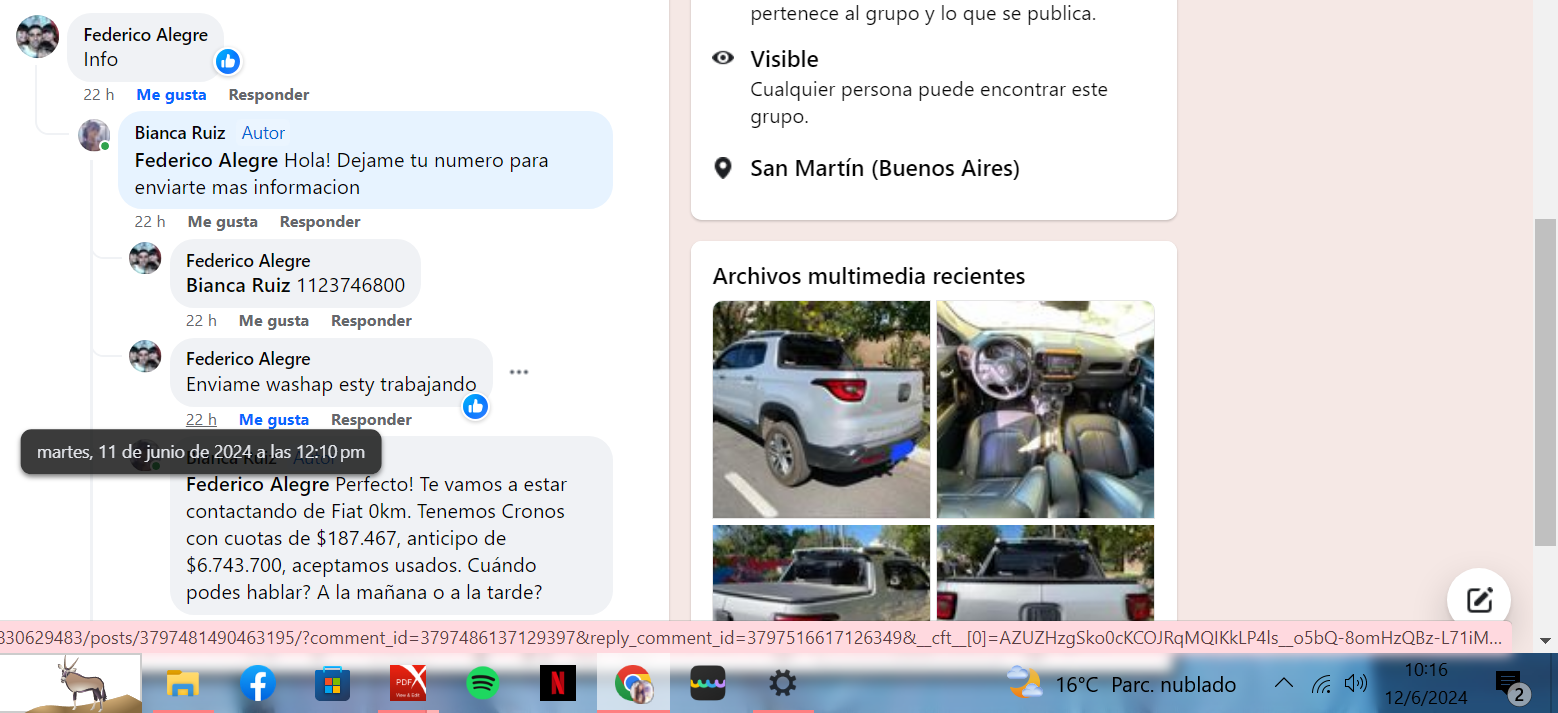Click Federico Alegre's avatar beside washap reply
The width and height of the screenshot is (1558, 713).
pyautogui.click(x=145, y=356)
